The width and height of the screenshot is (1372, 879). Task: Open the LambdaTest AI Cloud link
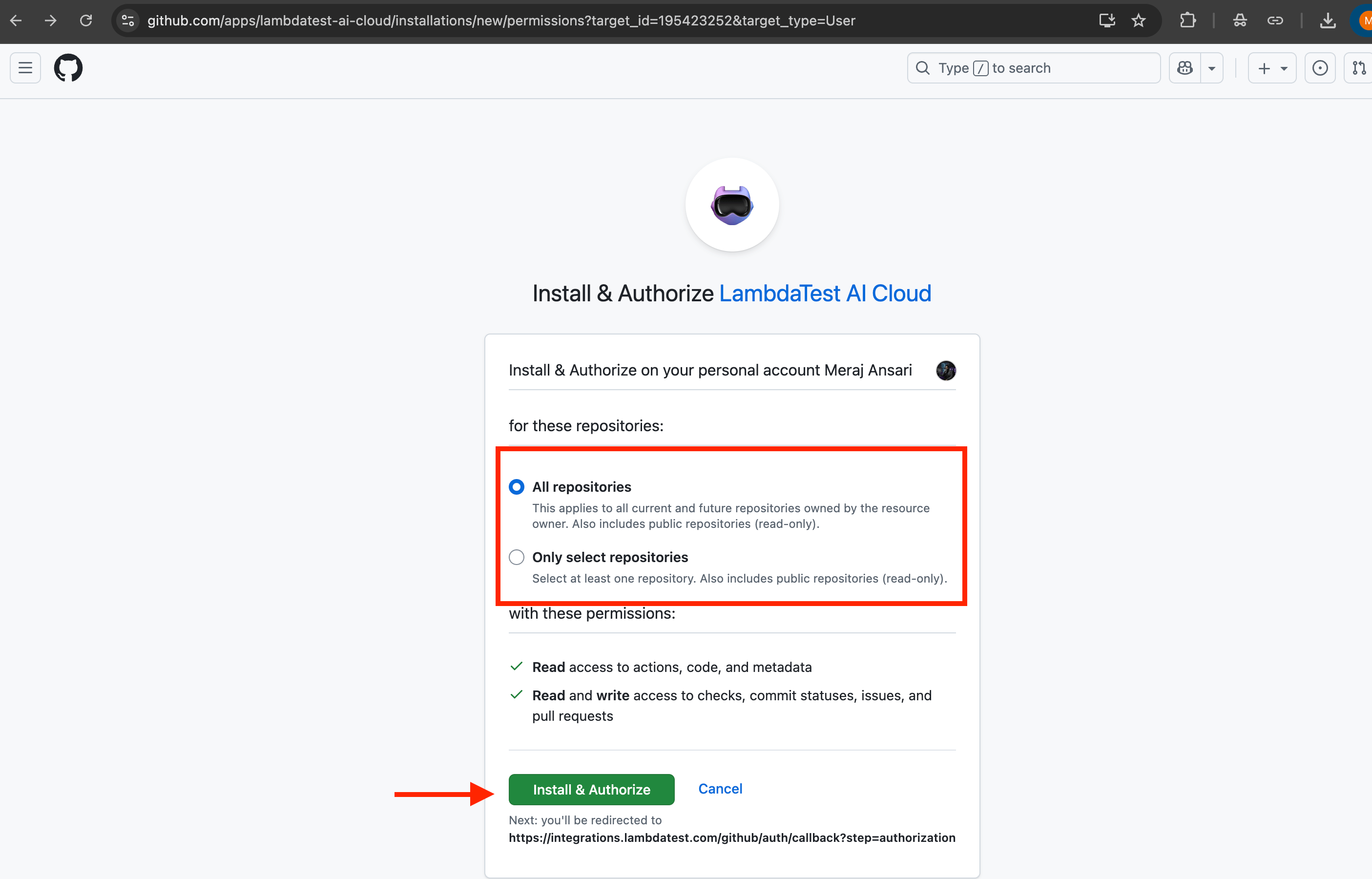(825, 293)
